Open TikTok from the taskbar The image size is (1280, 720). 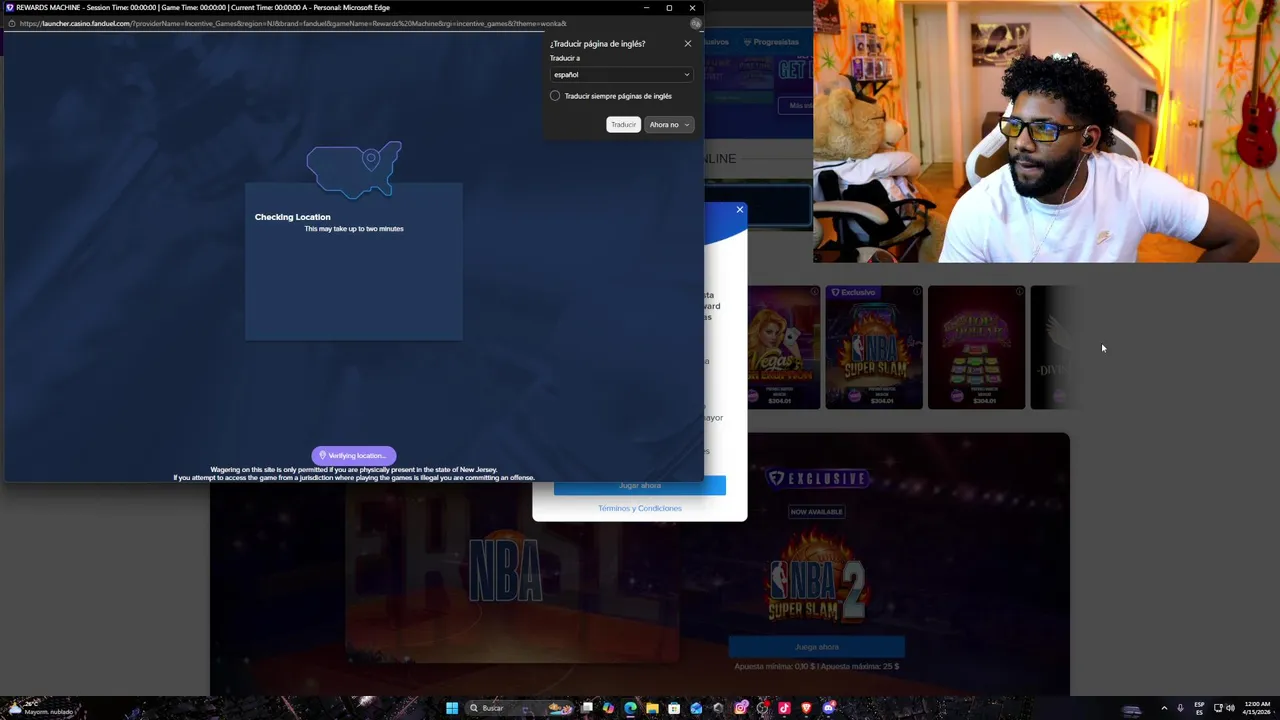(784, 708)
